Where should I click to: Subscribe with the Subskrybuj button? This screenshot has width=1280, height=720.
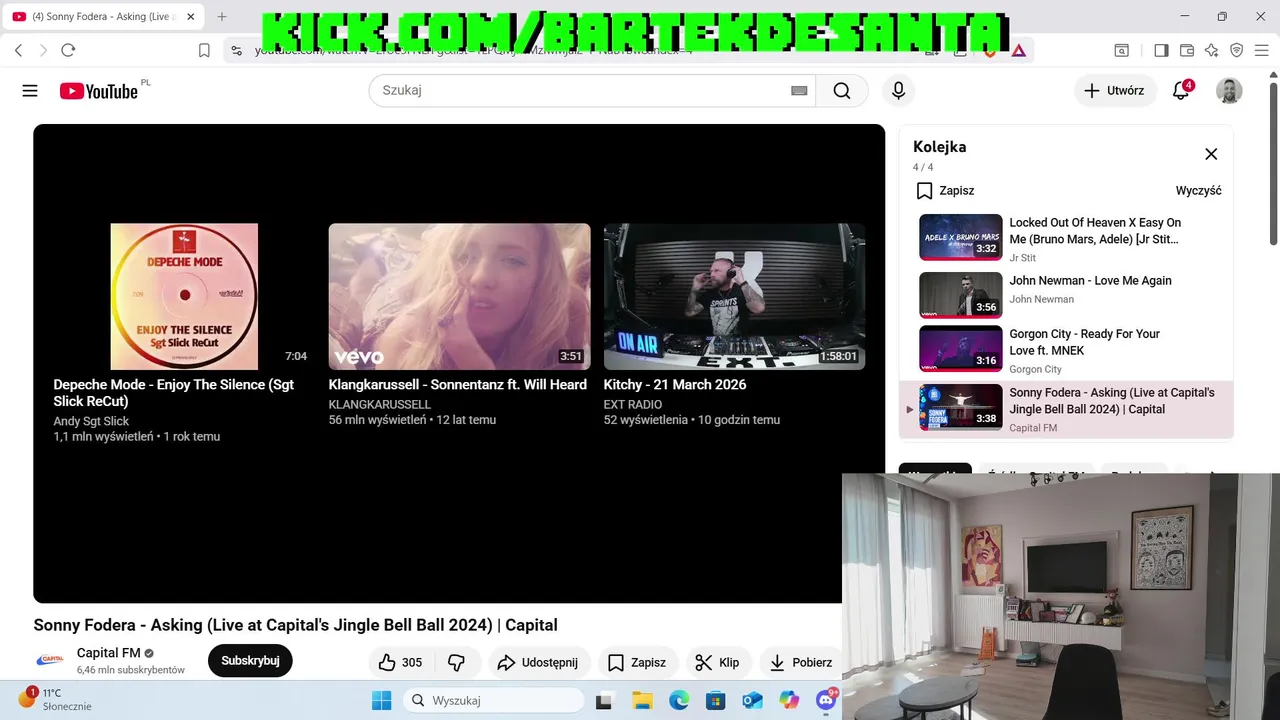click(x=250, y=661)
